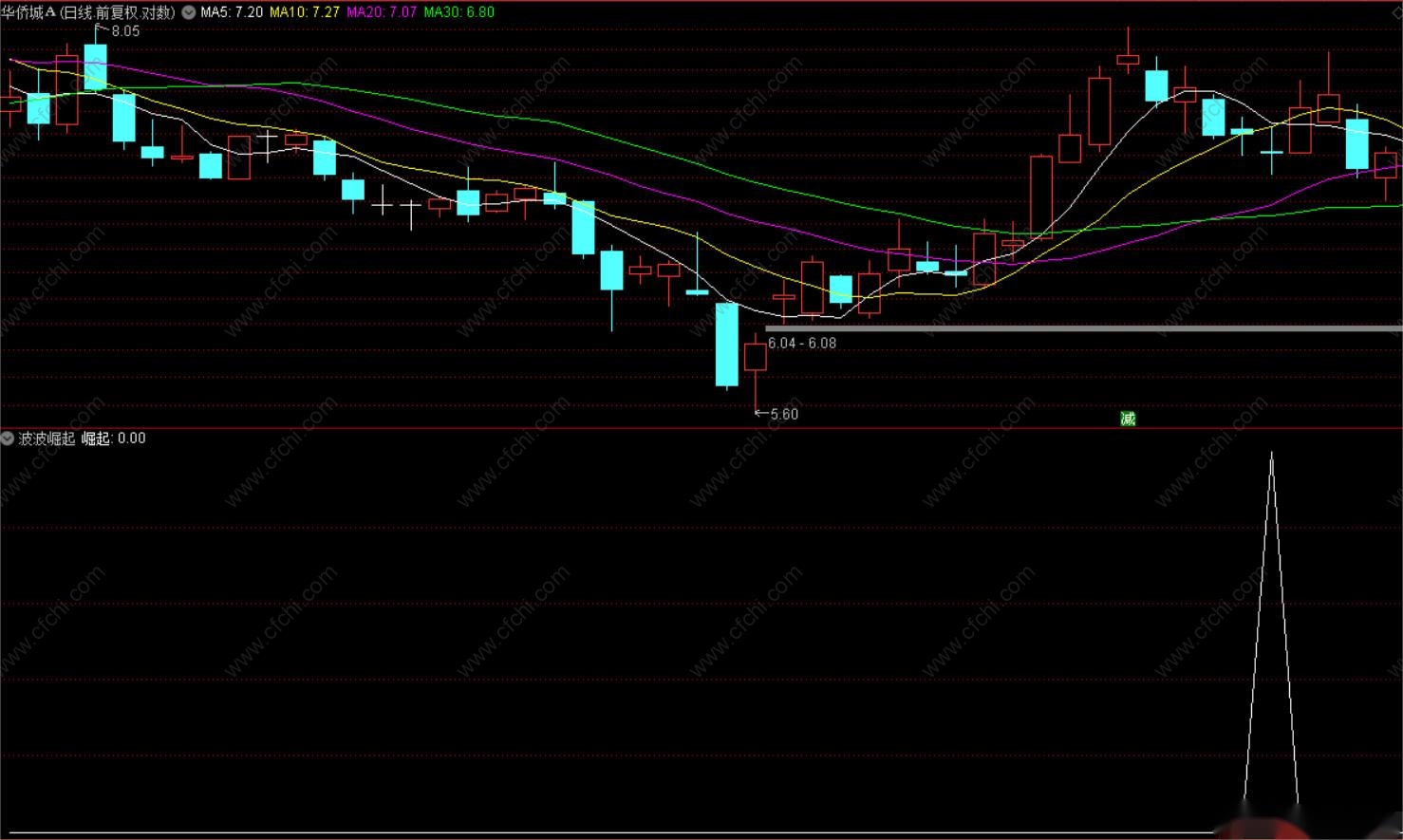This screenshot has width=1403, height=840.
Task: Click the 华侨城A stock title
Action: tap(28, 12)
